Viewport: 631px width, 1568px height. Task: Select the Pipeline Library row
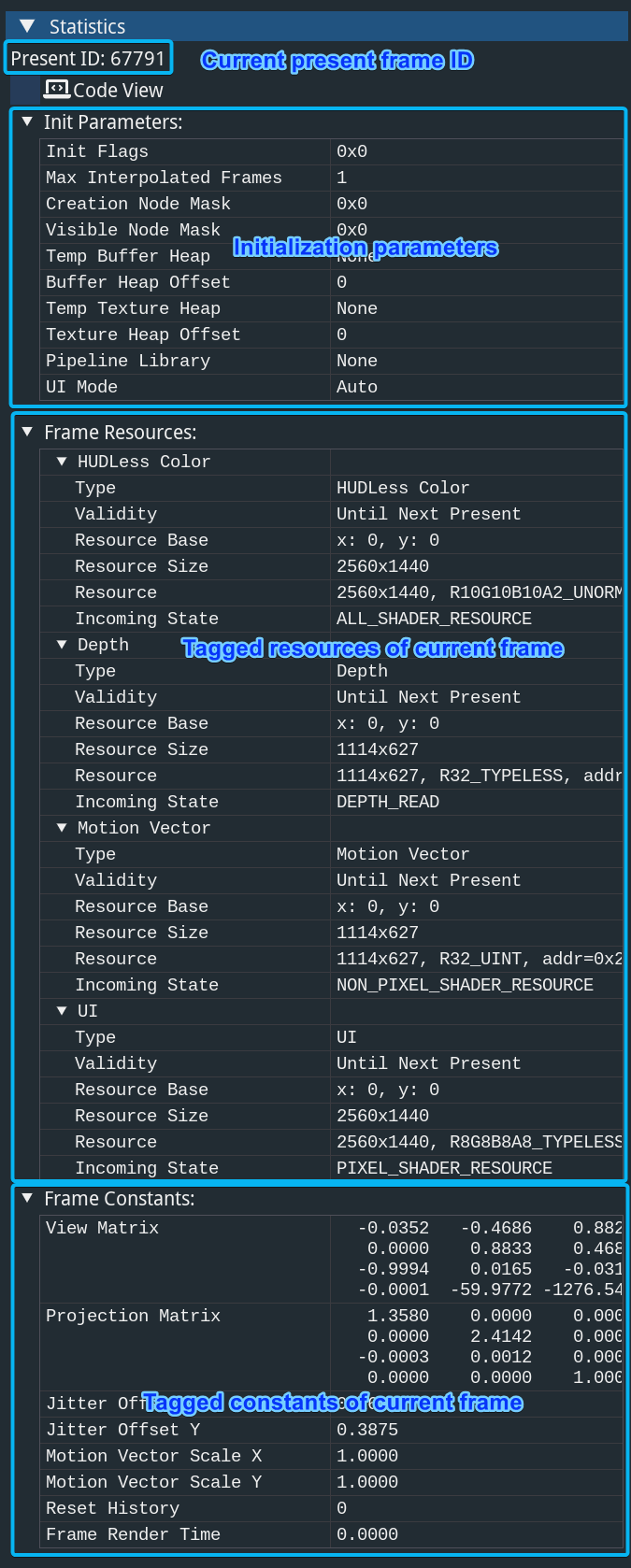point(128,361)
